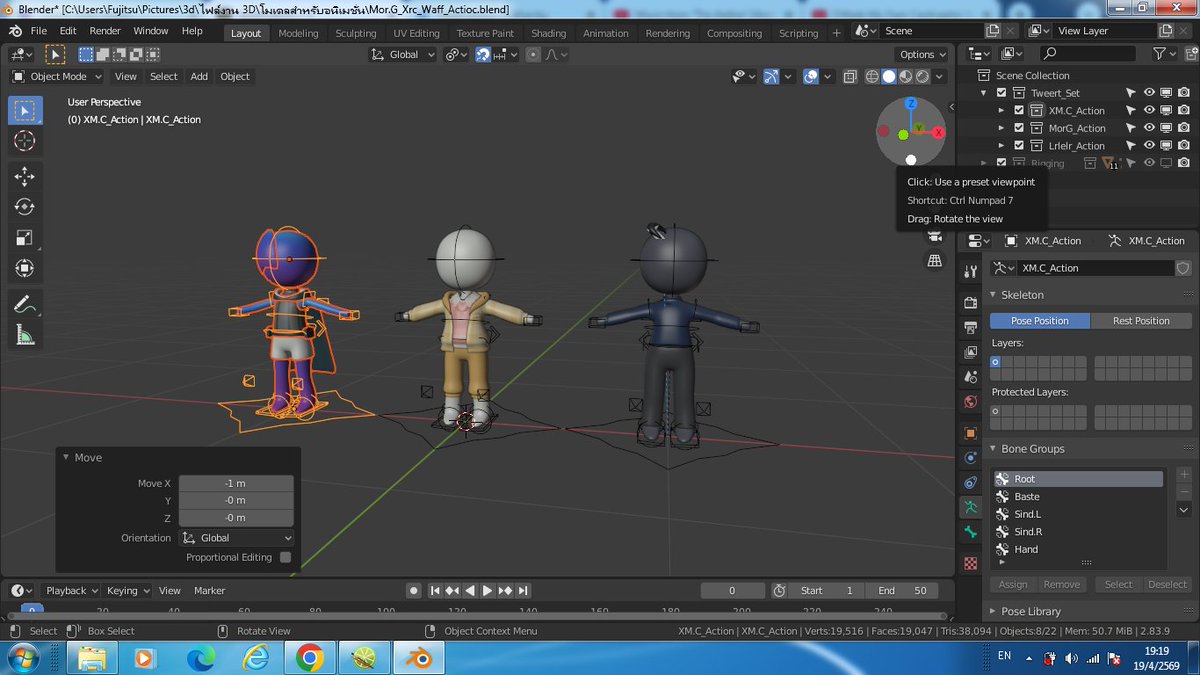Screen dimensions: 1200x675
Task: Open the Object Mode dropdown
Action: [57, 76]
